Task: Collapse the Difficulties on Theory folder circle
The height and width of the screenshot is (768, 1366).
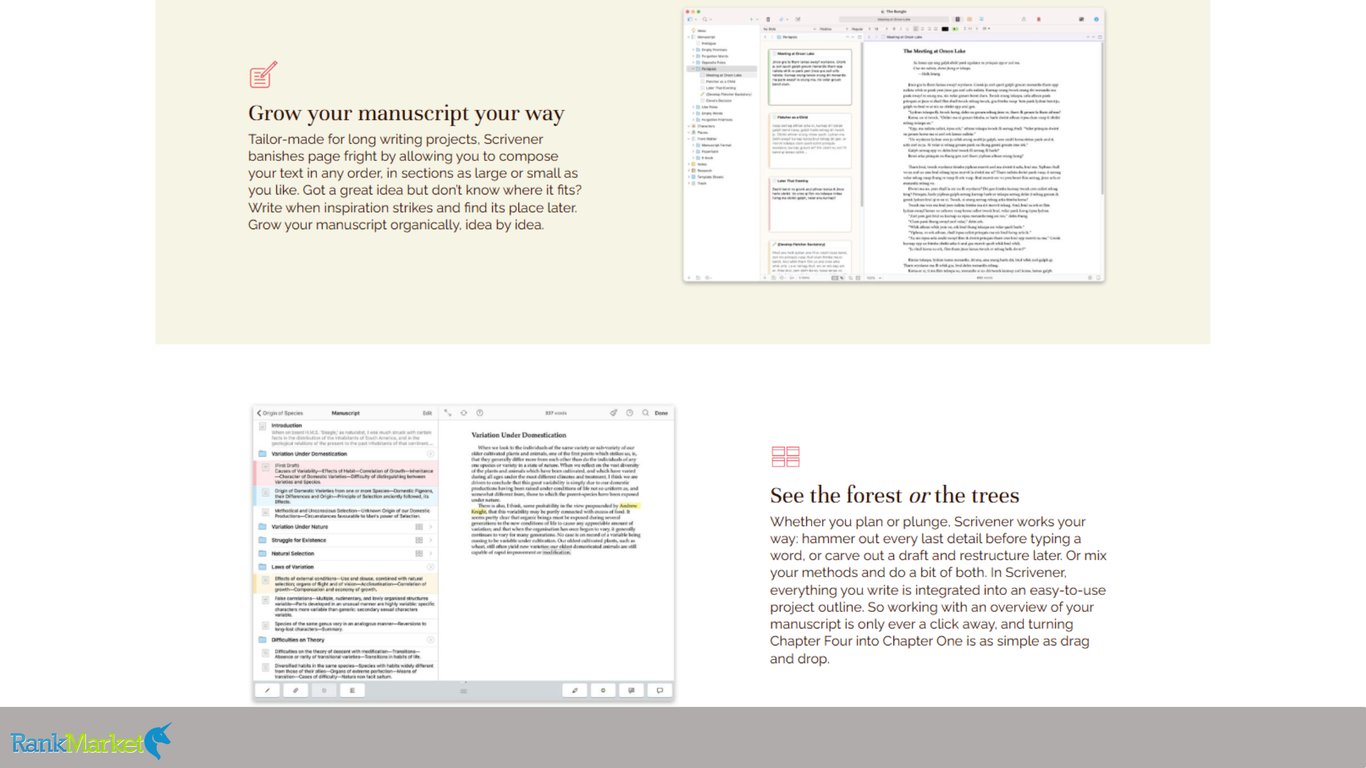Action: (x=431, y=639)
